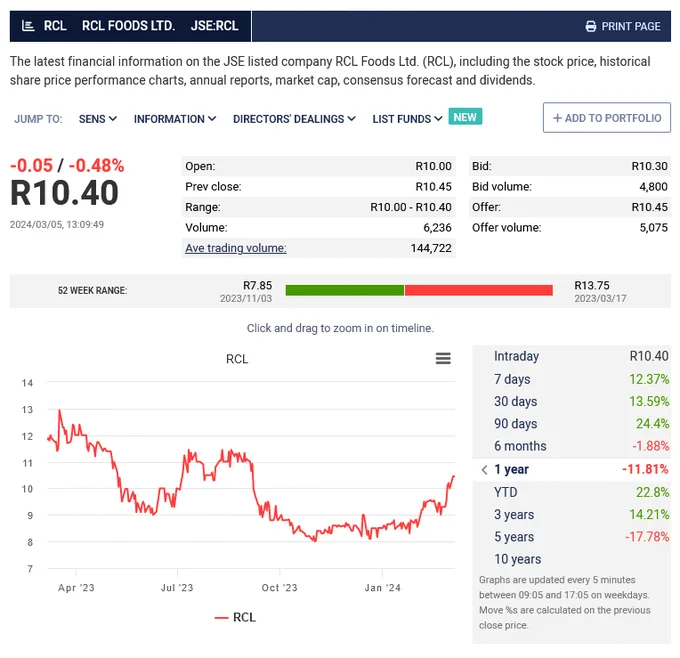Click the 52 week high R13.75
Image resolution: width=680 pixels, height=658 pixels.
pyautogui.click(x=592, y=285)
